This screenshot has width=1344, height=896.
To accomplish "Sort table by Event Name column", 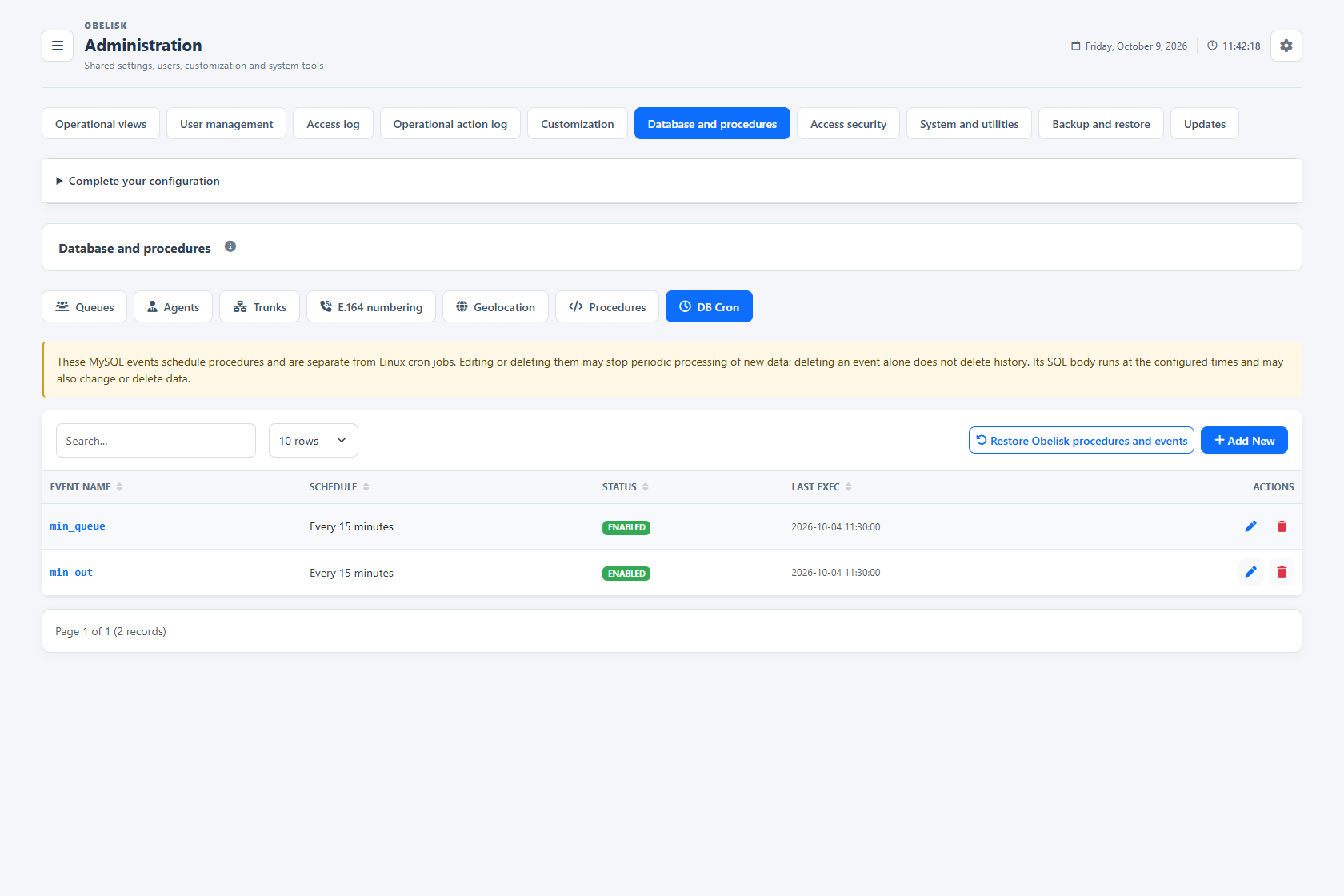I will coord(86,486).
